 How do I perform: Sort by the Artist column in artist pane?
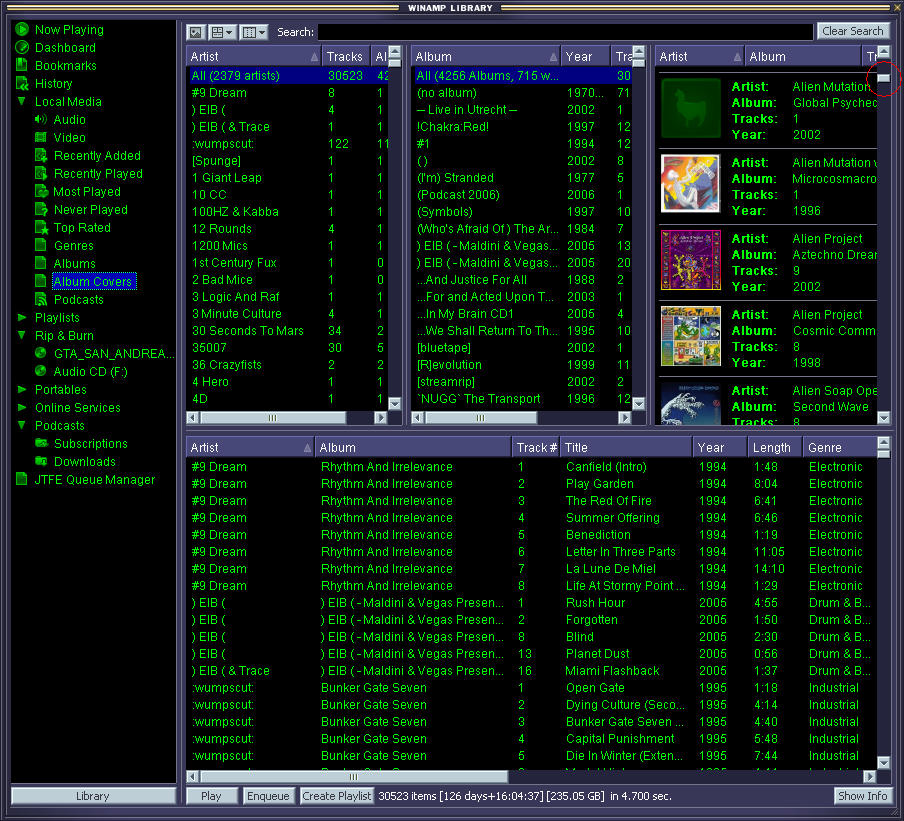point(253,57)
